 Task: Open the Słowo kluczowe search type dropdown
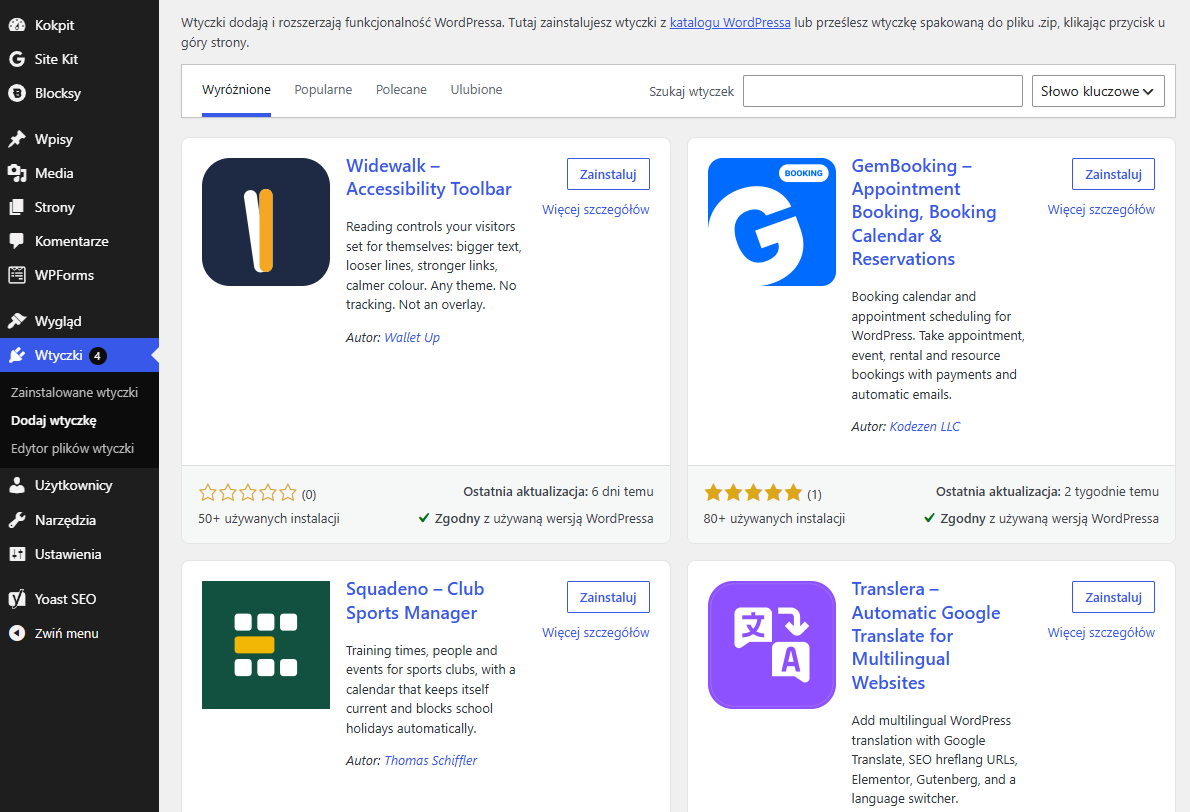pyautogui.click(x=1097, y=91)
